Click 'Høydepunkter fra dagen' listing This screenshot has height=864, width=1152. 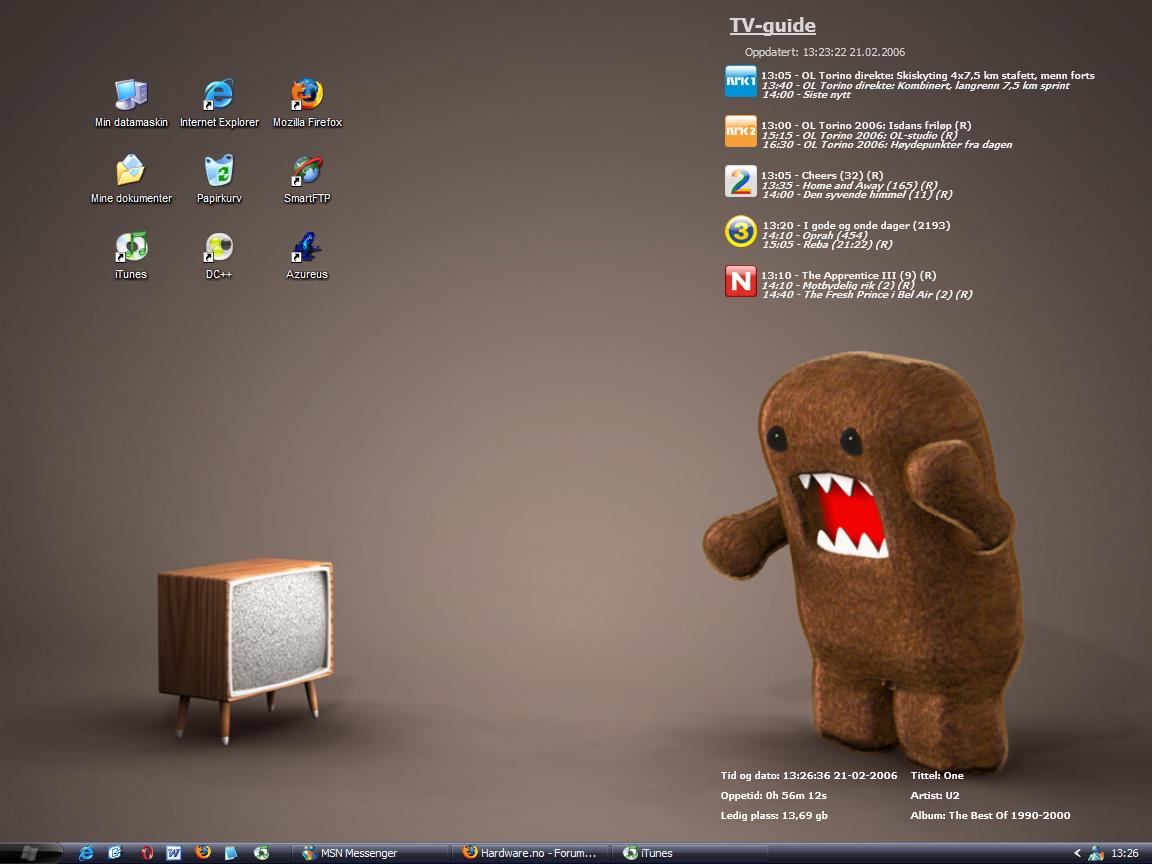click(887, 145)
